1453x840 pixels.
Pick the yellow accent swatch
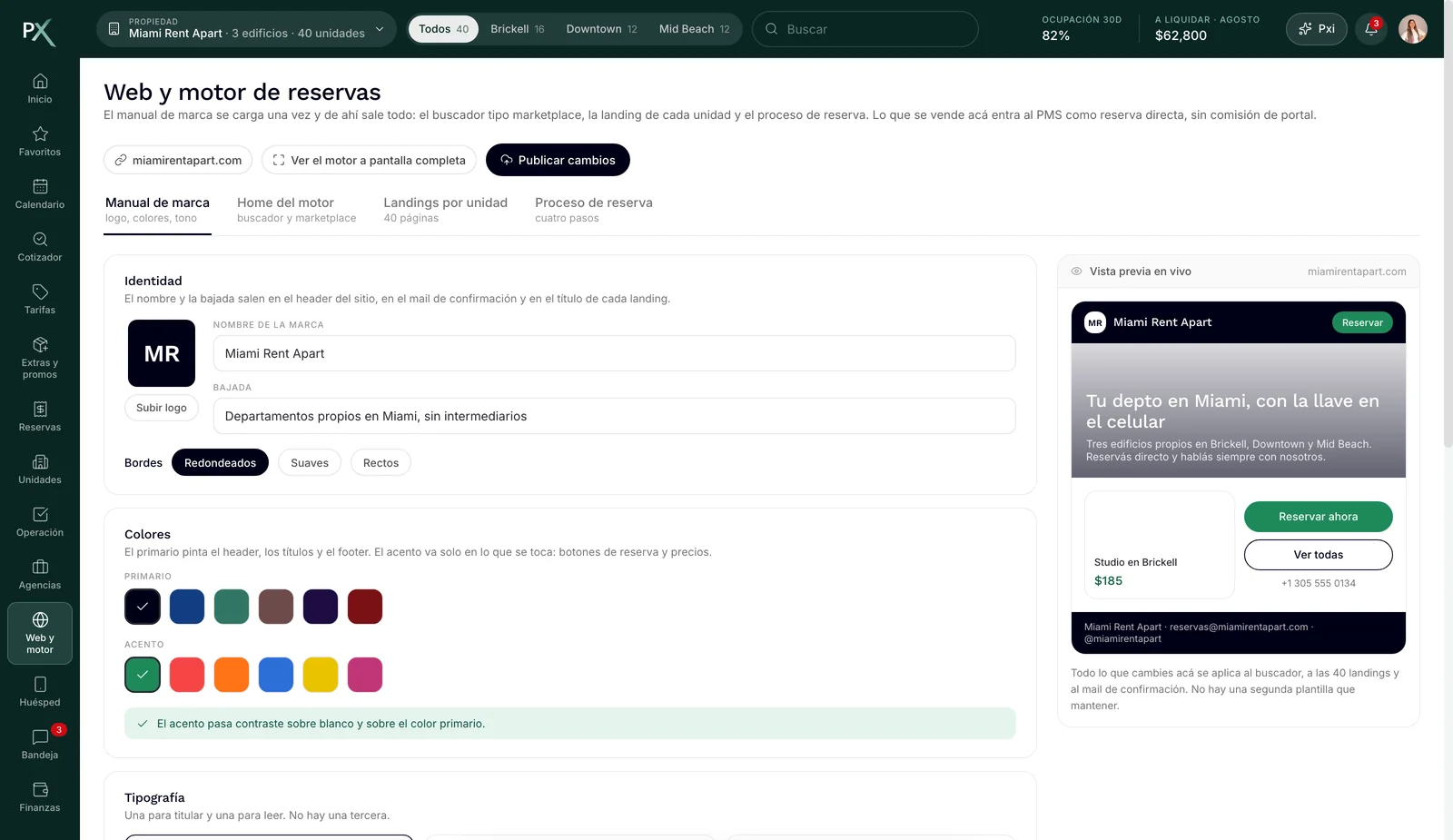click(321, 675)
